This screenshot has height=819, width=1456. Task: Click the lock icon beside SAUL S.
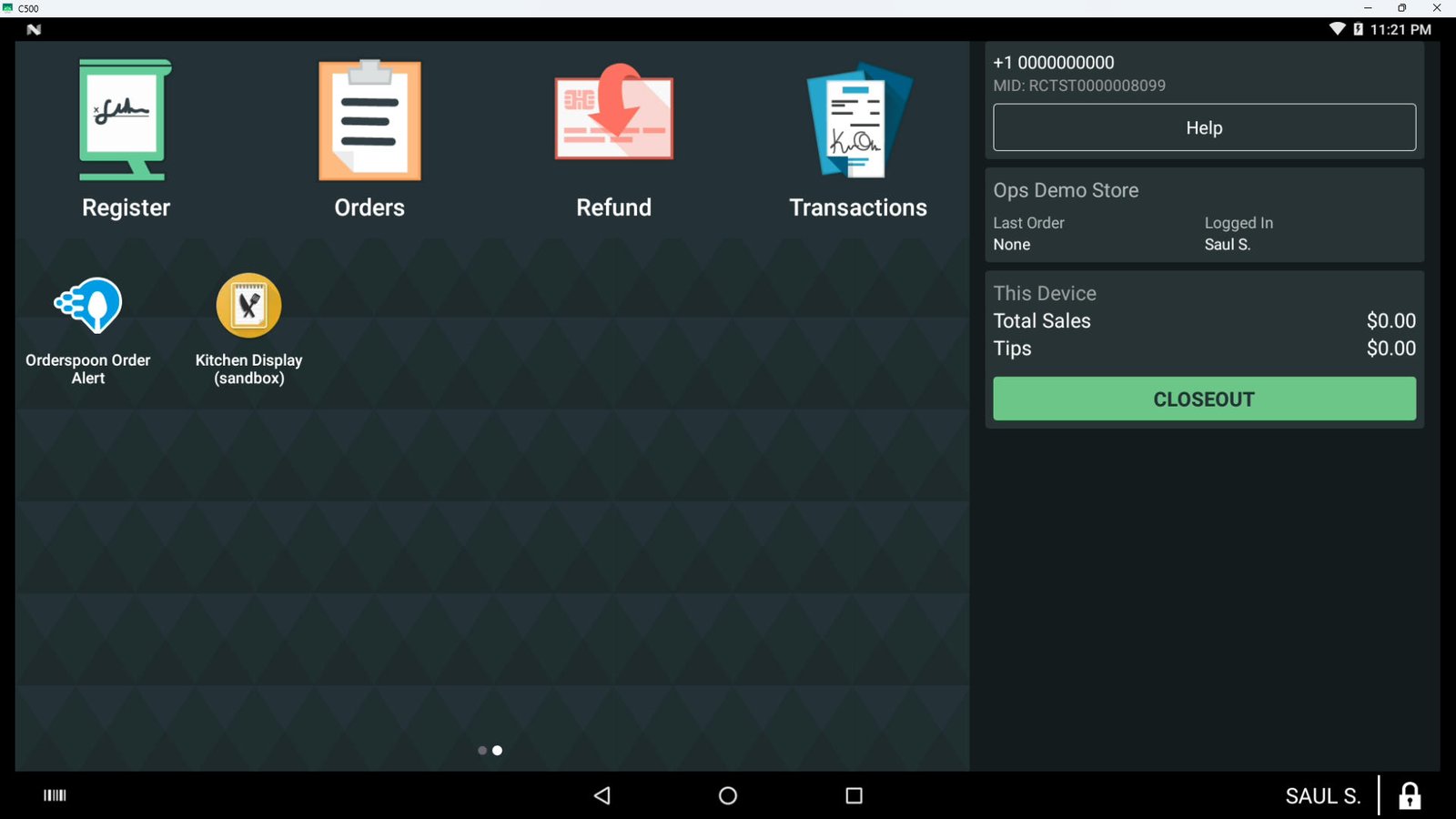pyautogui.click(x=1410, y=795)
